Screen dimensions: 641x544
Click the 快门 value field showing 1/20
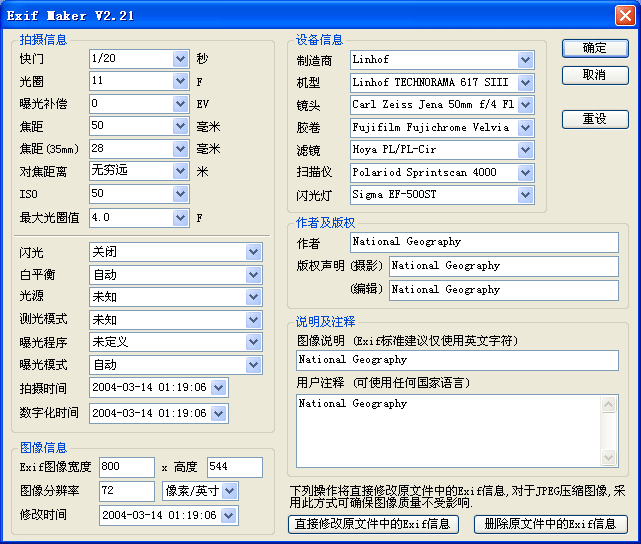(131, 59)
